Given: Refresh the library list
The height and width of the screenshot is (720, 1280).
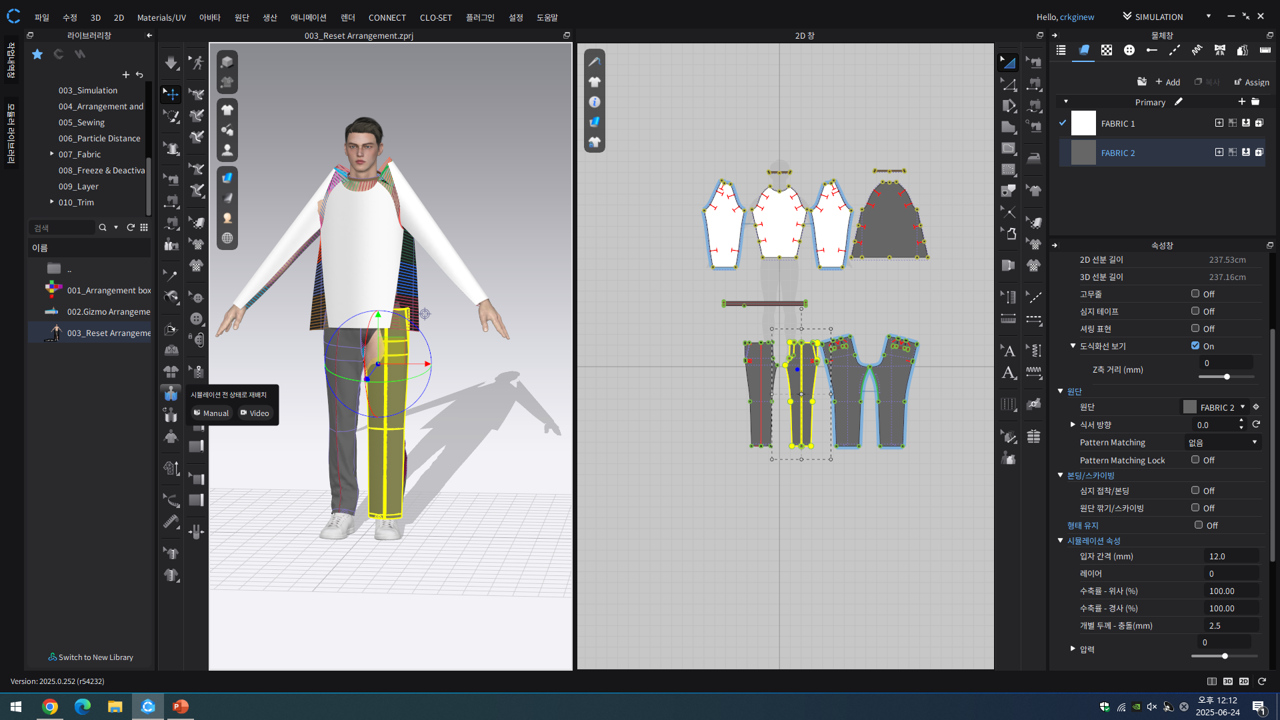Looking at the screenshot, I should [130, 228].
